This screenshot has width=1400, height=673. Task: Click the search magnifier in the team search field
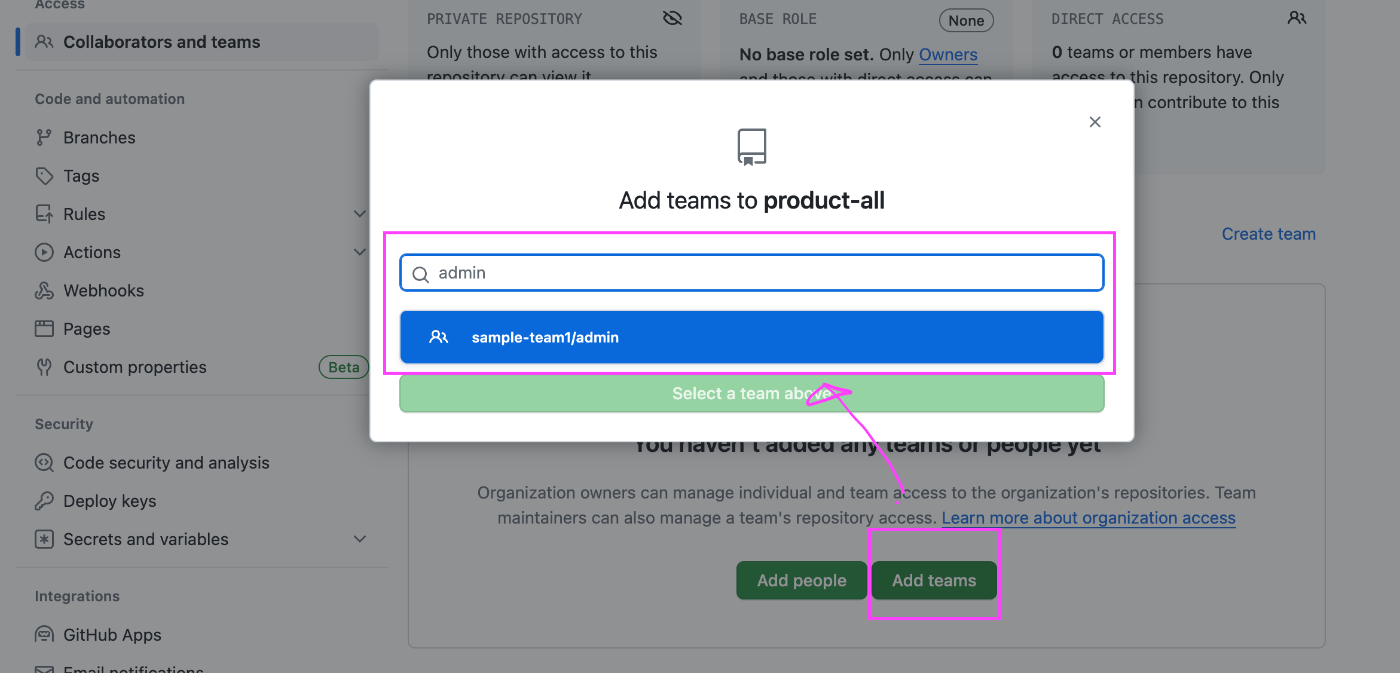pyautogui.click(x=420, y=272)
